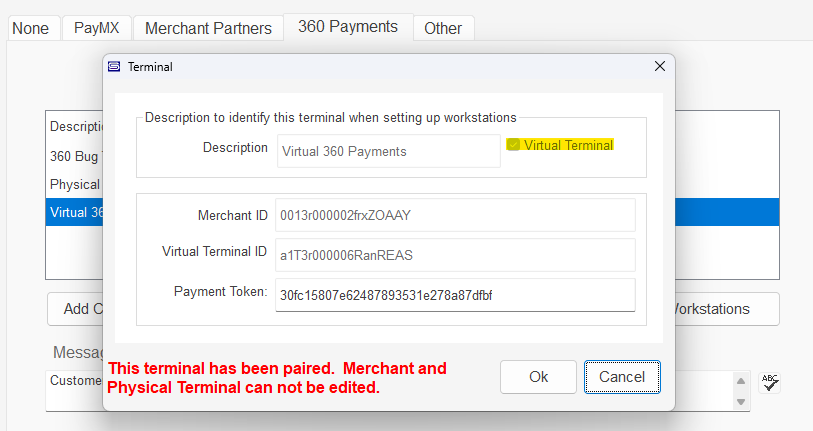Go to the Other tab

(443, 28)
